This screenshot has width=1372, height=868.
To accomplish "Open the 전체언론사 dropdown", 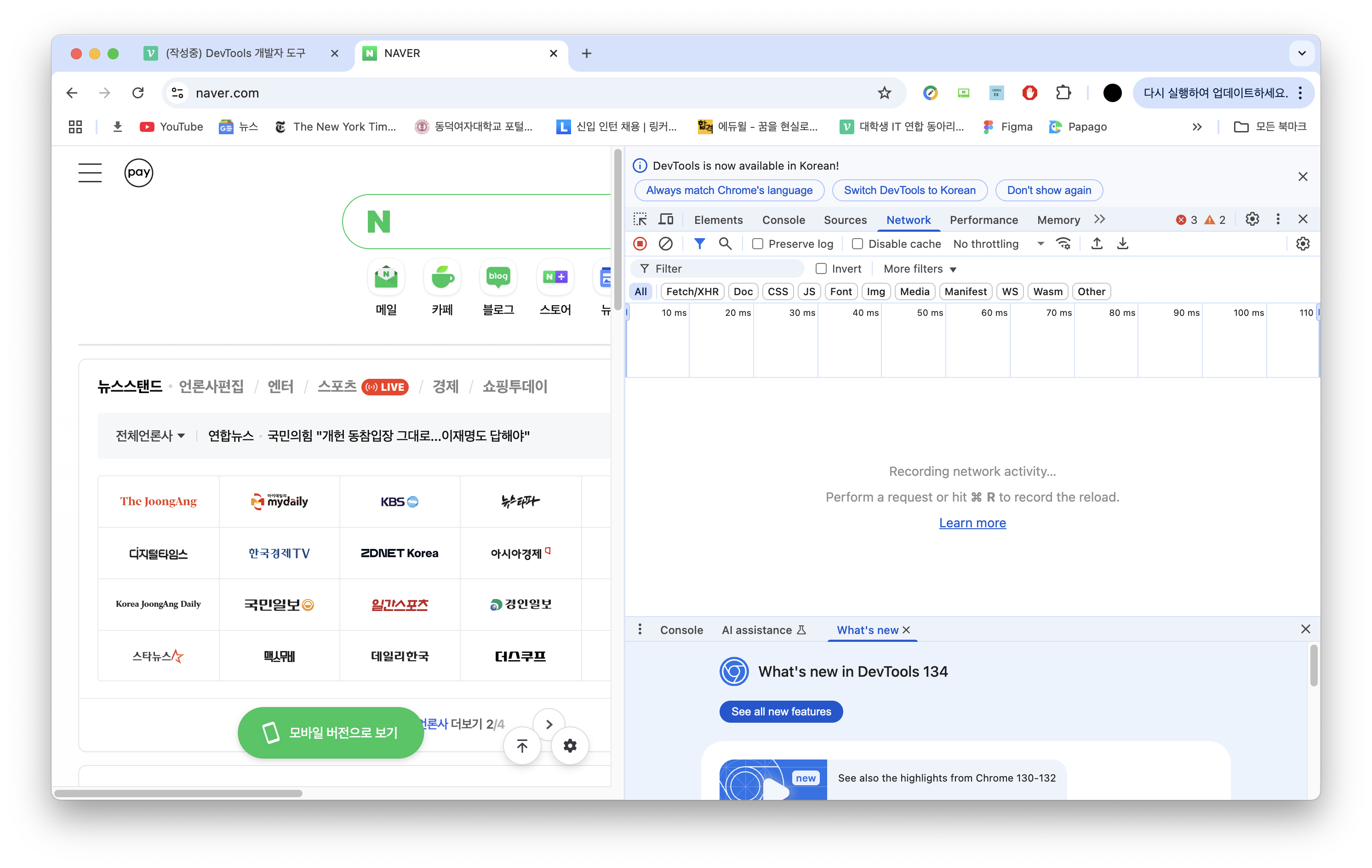I will click(x=150, y=436).
